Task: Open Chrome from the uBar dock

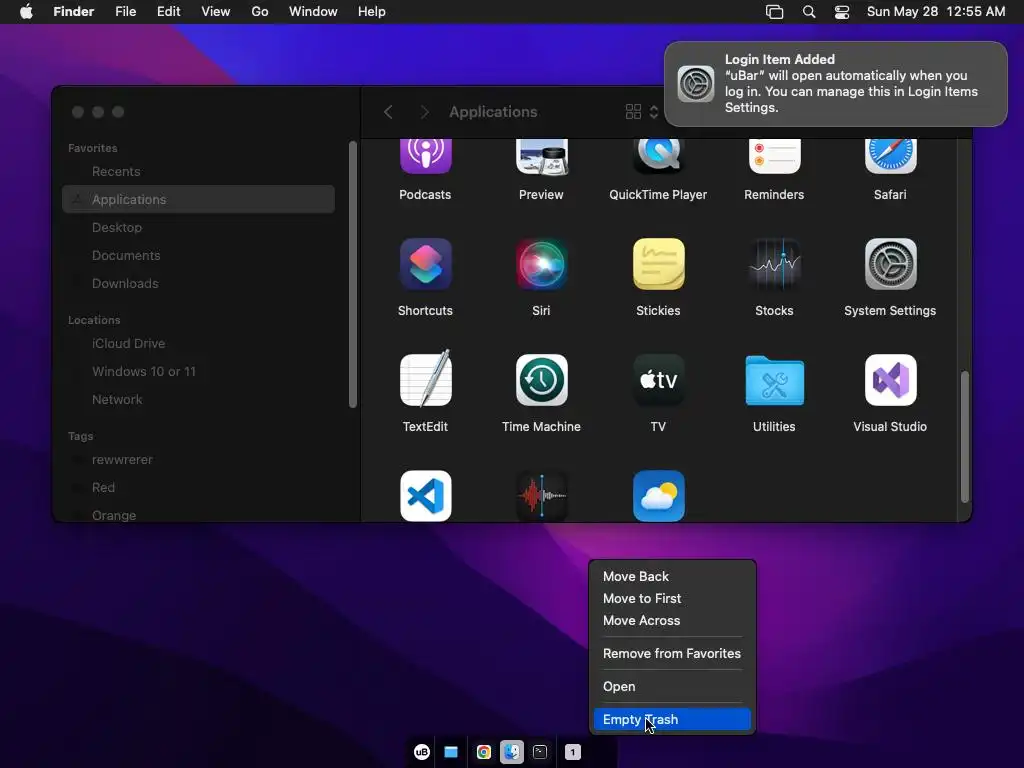Action: point(483,752)
